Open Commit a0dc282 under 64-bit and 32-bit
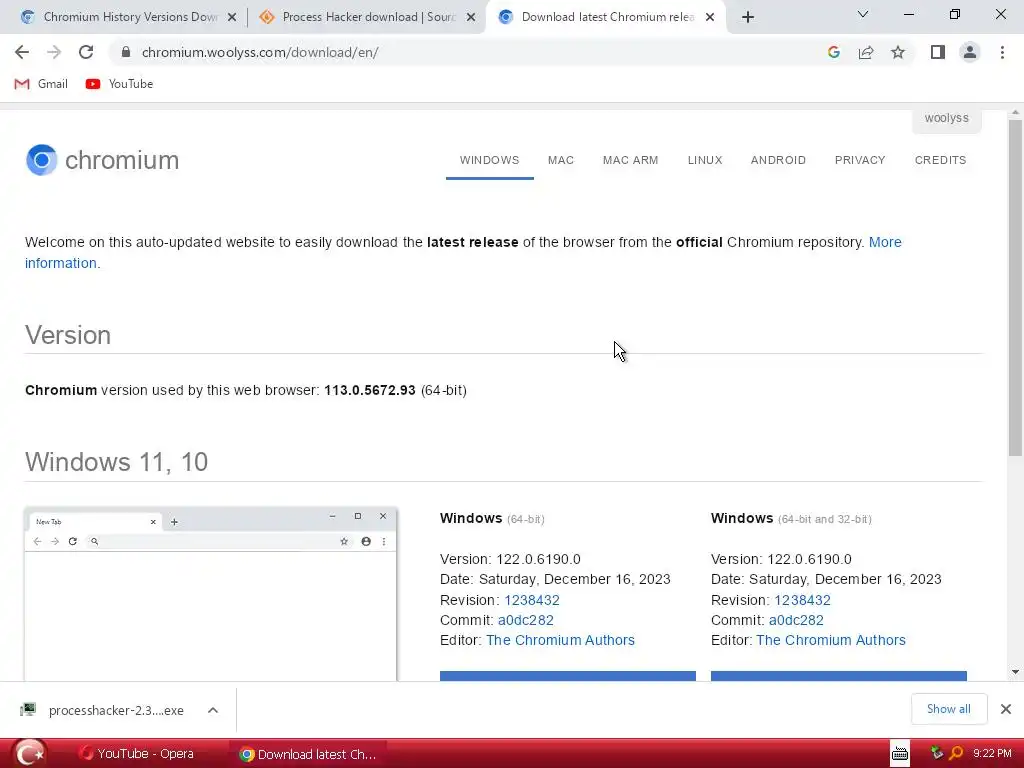Viewport: 1024px width, 768px height. (796, 620)
